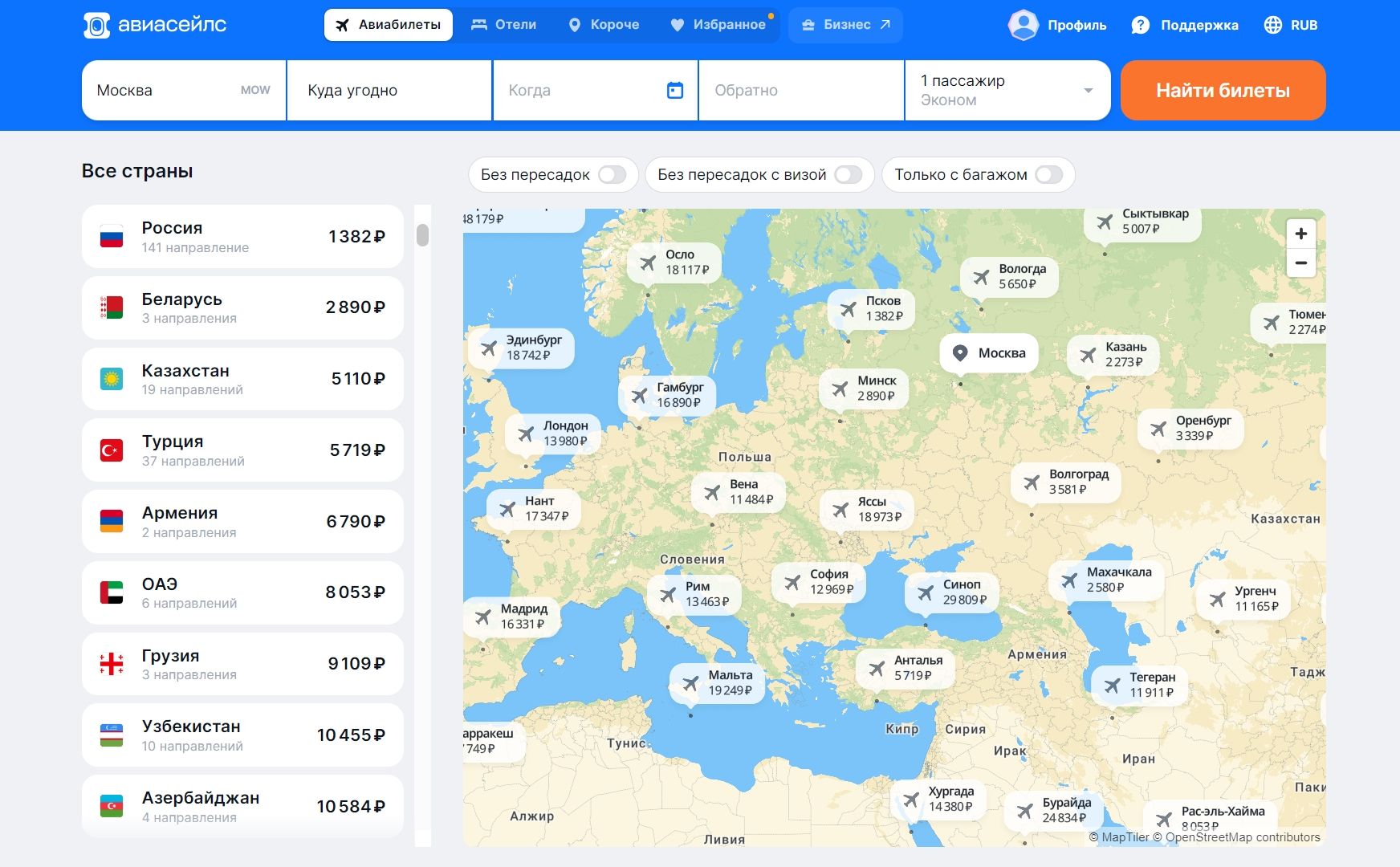1400x867 pixels.
Task: Open the MapTiler attribution link
Action: pyautogui.click(x=1119, y=837)
